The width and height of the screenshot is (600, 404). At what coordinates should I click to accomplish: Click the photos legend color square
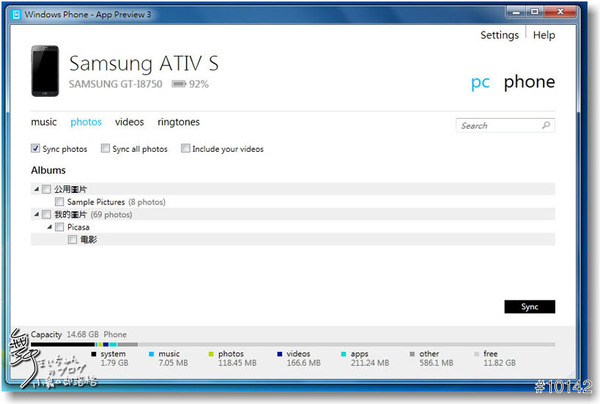(x=211, y=354)
